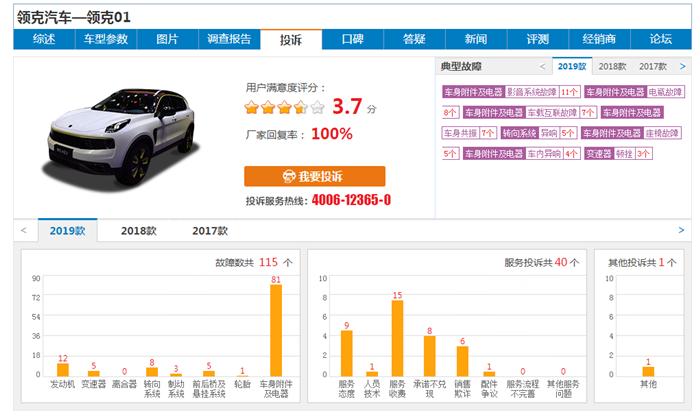Click the 销售欺诈 bar labeled 6

tap(462, 361)
